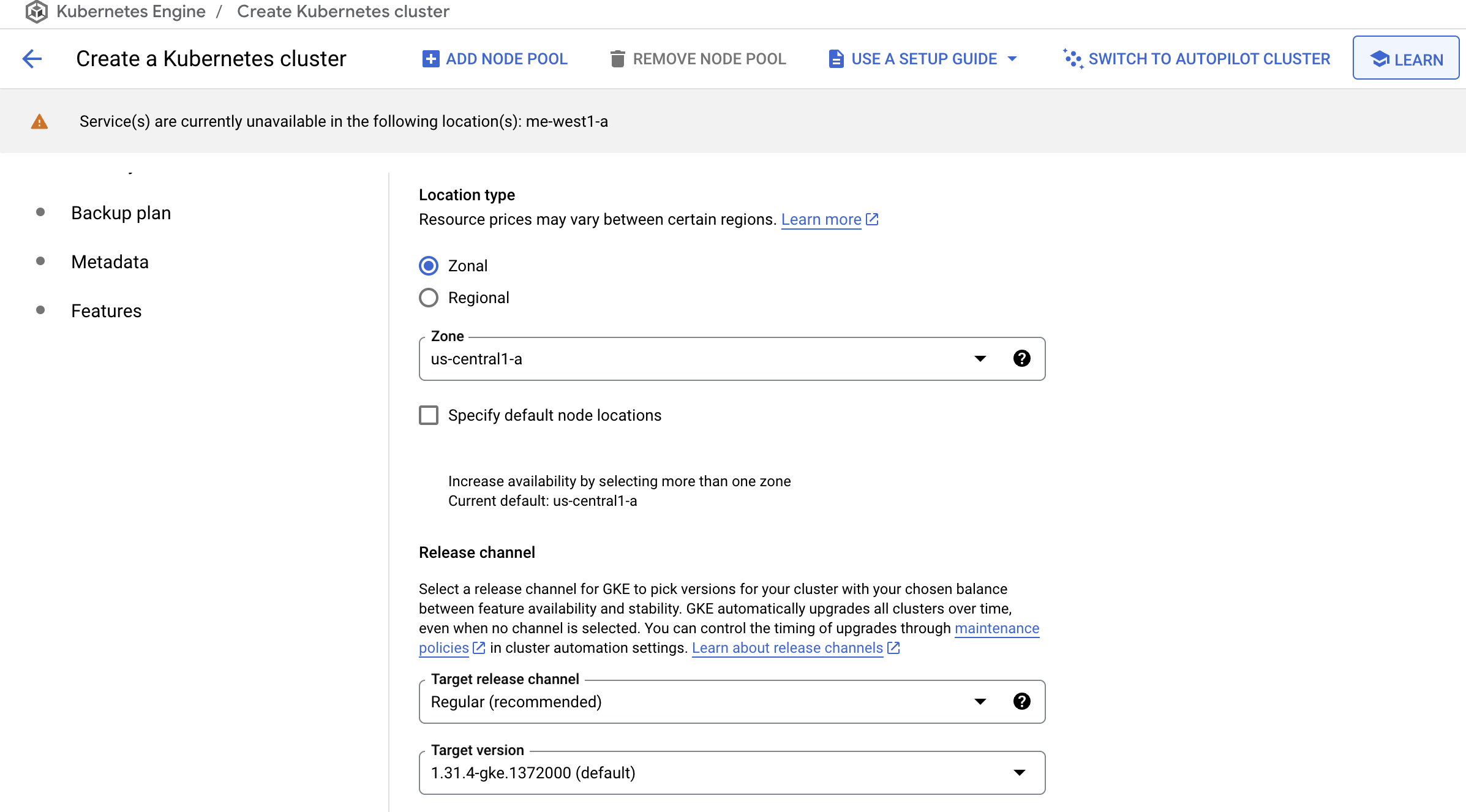Follow the Learn about release channels link

coord(787,648)
